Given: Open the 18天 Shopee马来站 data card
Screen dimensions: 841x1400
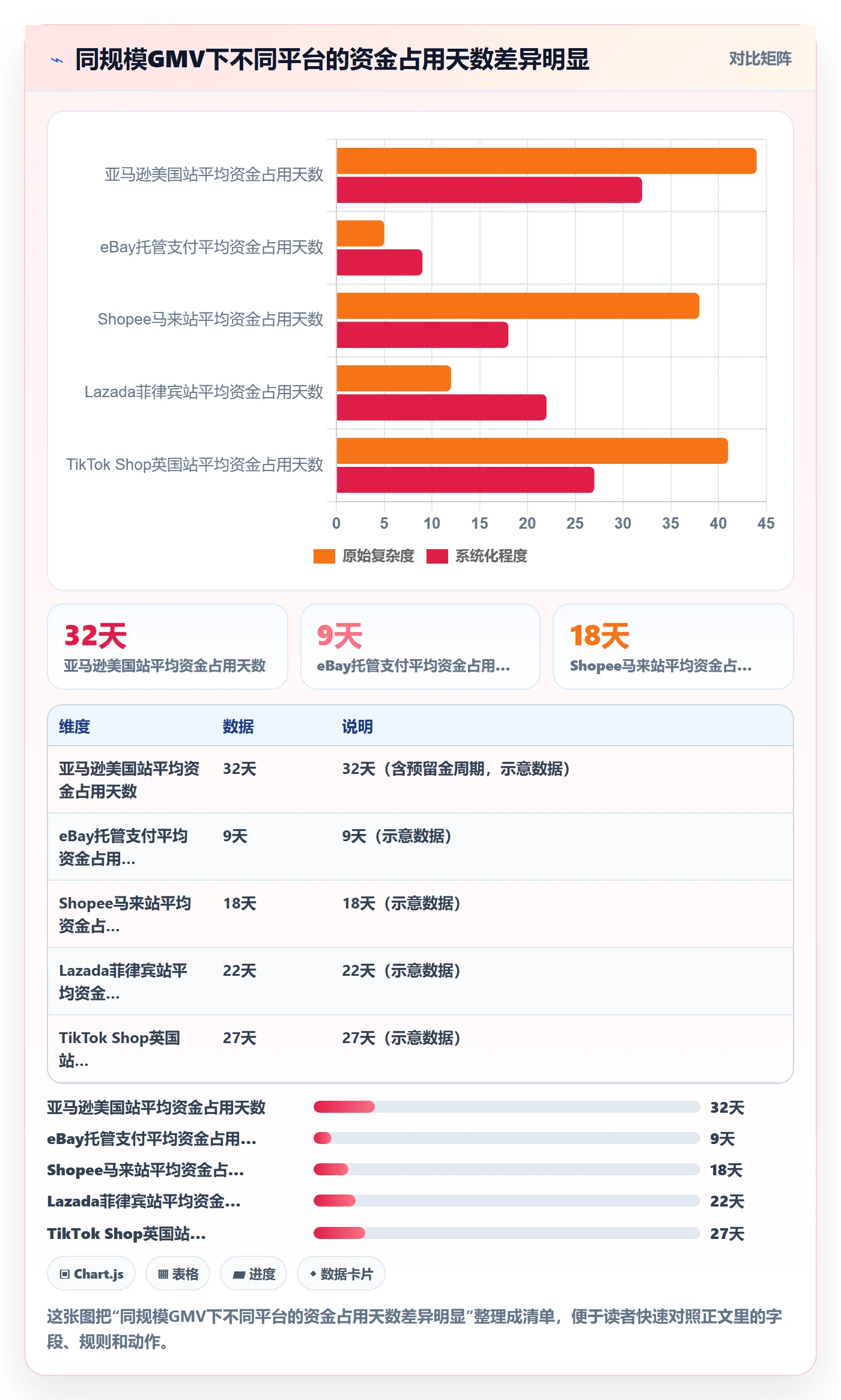Looking at the screenshot, I should [673, 647].
